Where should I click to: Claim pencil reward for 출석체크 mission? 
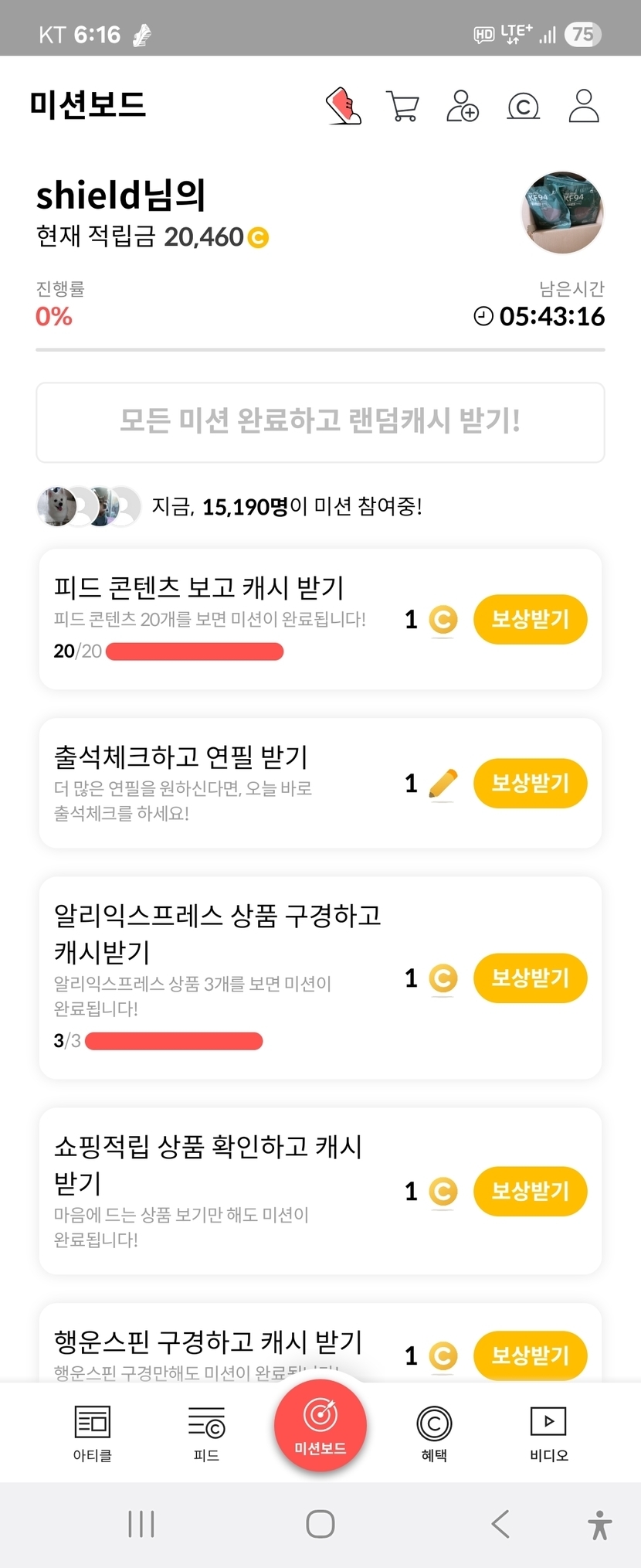click(x=530, y=783)
